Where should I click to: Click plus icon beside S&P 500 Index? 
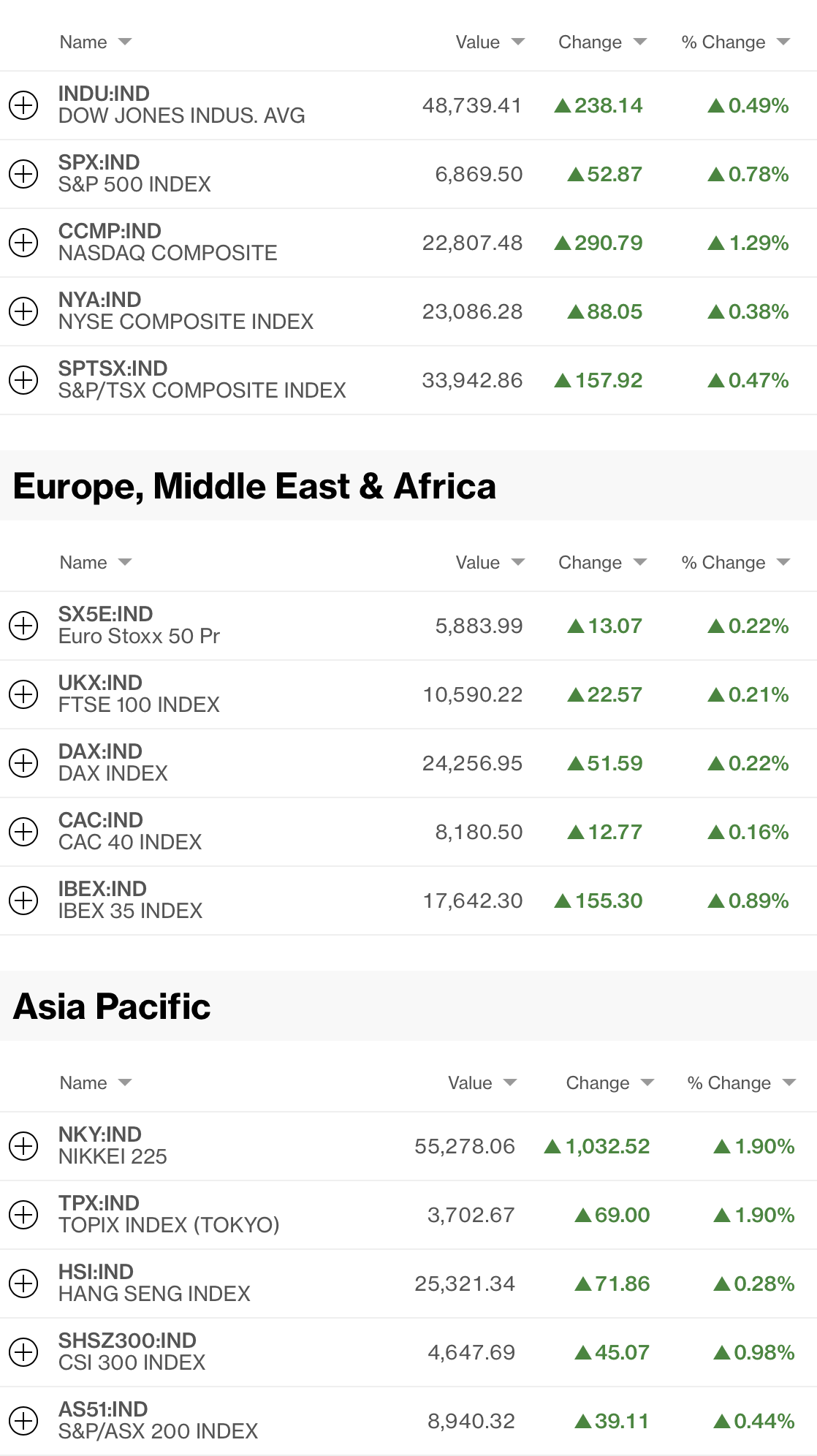23,174
